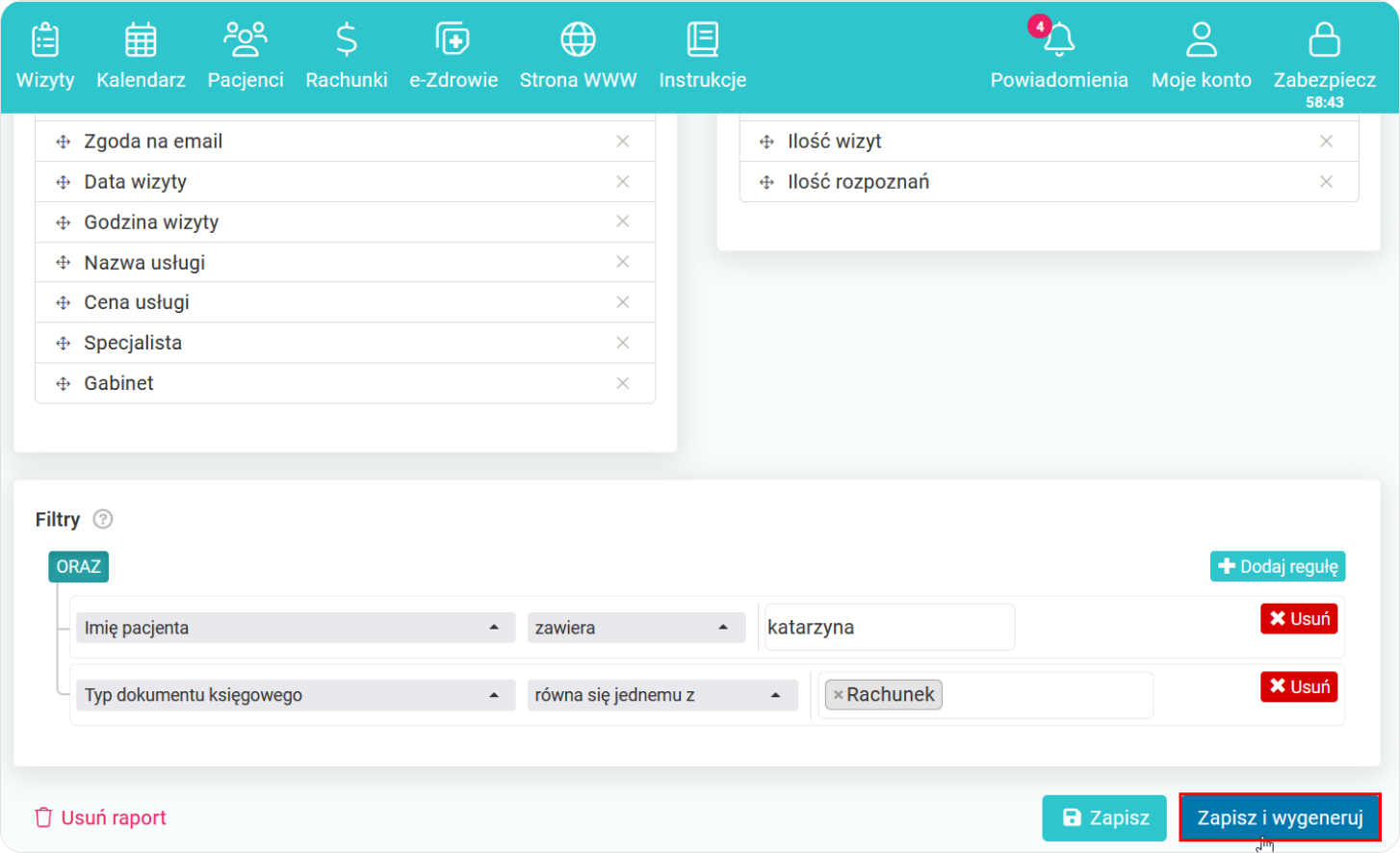Viewport: 1400px width, 853px height.
Task: Edit the katarzyna filter value field
Action: click(889, 627)
